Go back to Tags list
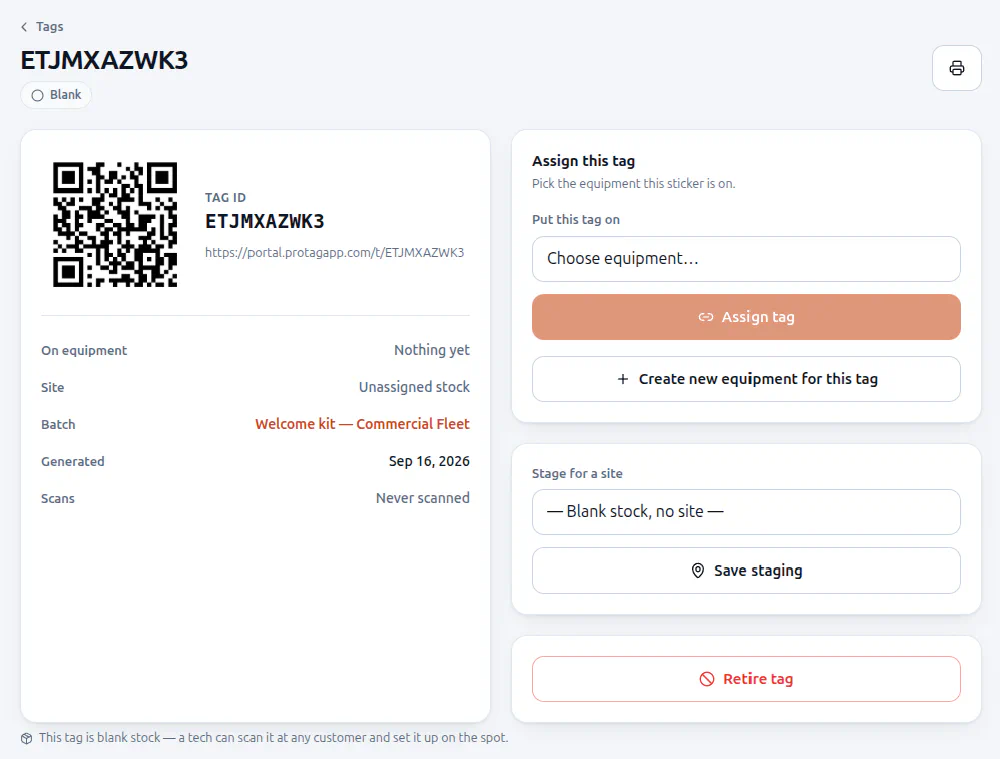The width and height of the screenshot is (1000, 759). pyautogui.click(x=42, y=27)
